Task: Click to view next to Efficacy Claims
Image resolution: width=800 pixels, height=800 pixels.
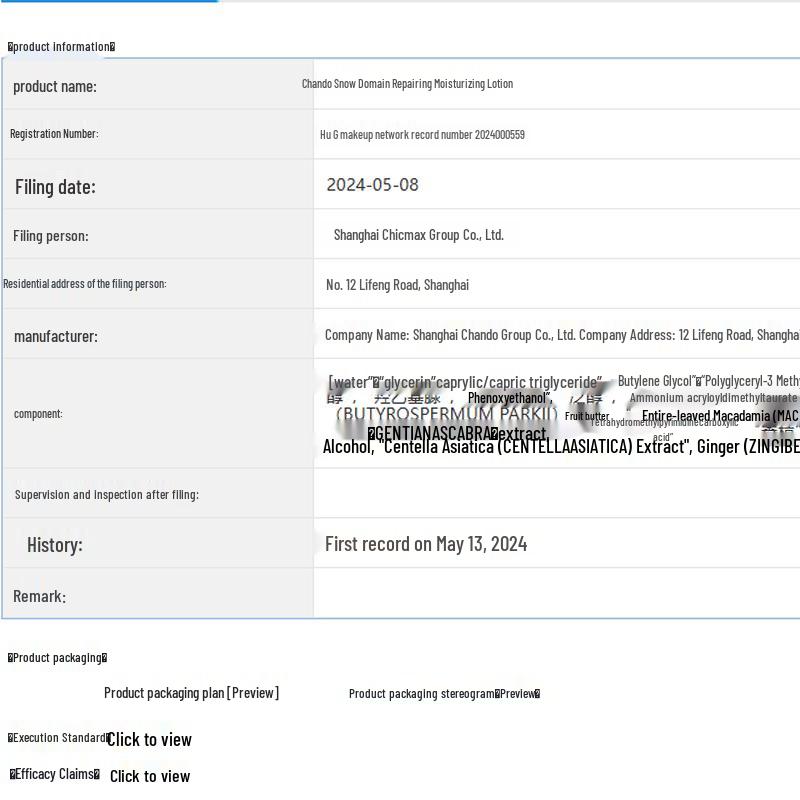Action: (x=150, y=776)
